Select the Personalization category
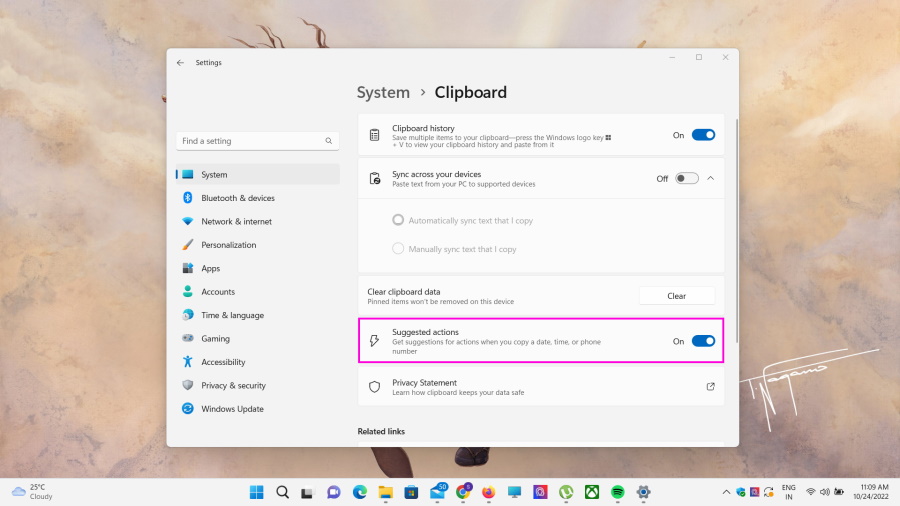Screen dimensions: 900x506 (258, 245)
